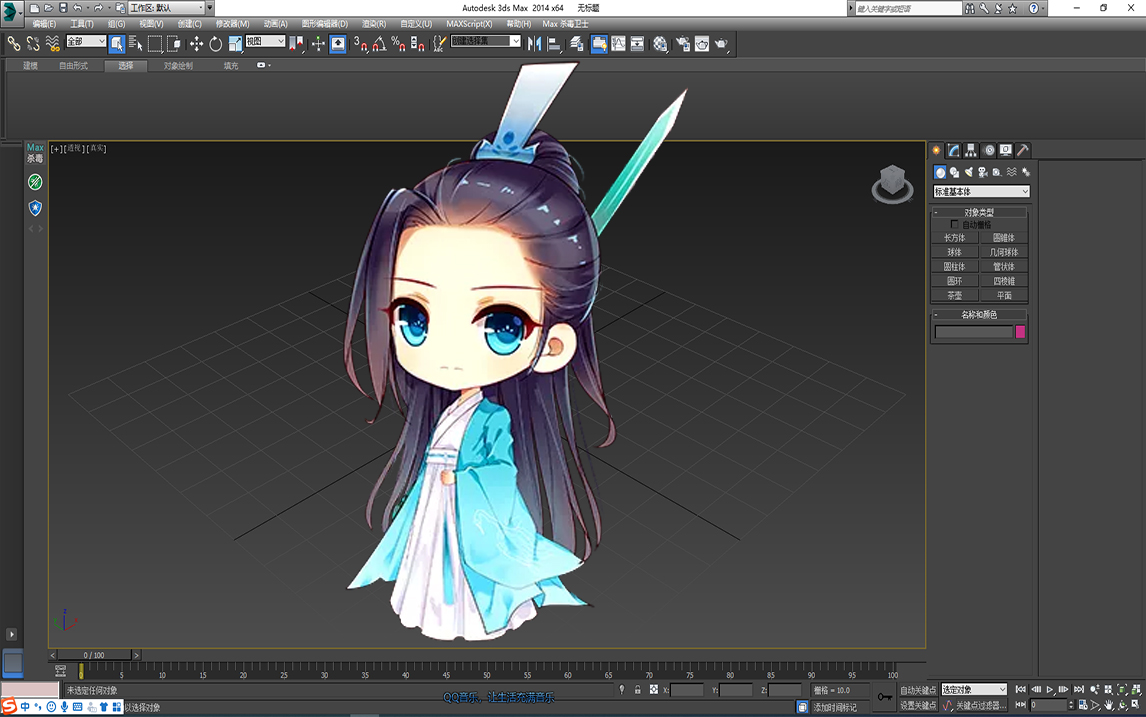Viewport: 1146px width, 717px height.
Task: Open the Hierarchy panel tab
Action: pos(971,150)
